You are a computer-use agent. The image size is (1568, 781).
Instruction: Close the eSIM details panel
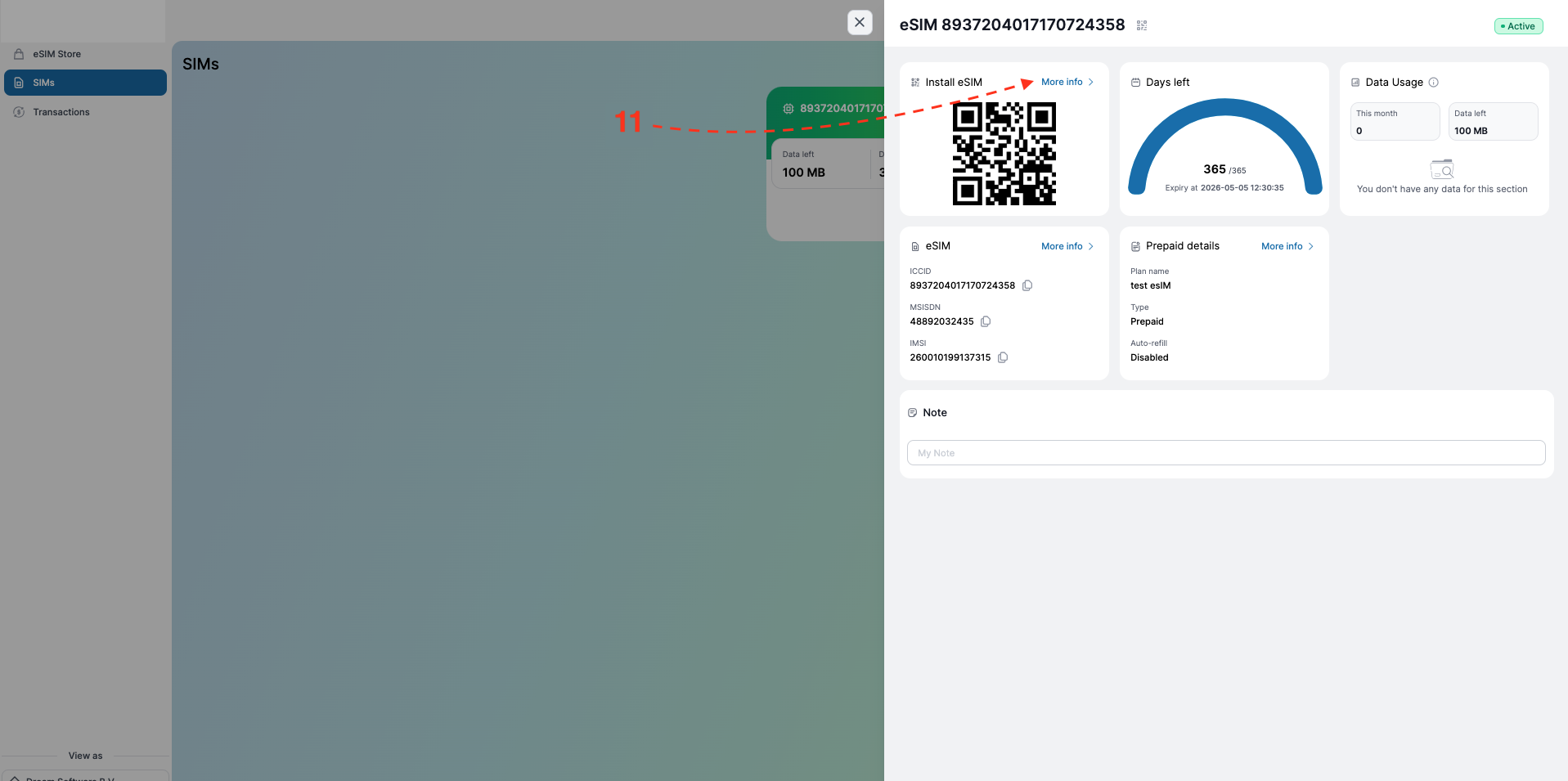tap(860, 22)
